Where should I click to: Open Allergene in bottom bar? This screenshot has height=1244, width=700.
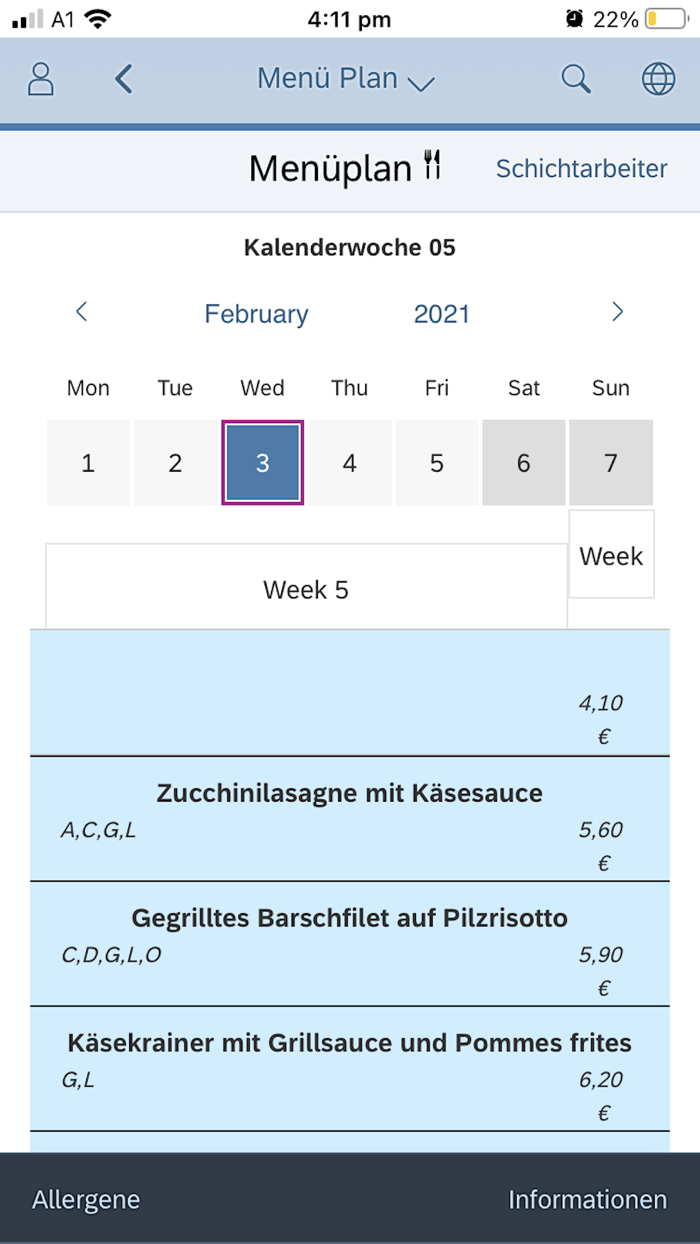pos(86,1199)
